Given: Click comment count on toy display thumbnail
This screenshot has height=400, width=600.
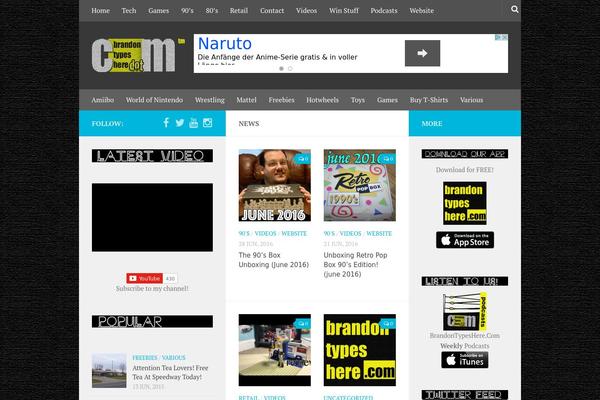Looking at the screenshot, I should pyautogui.click(x=303, y=324).
